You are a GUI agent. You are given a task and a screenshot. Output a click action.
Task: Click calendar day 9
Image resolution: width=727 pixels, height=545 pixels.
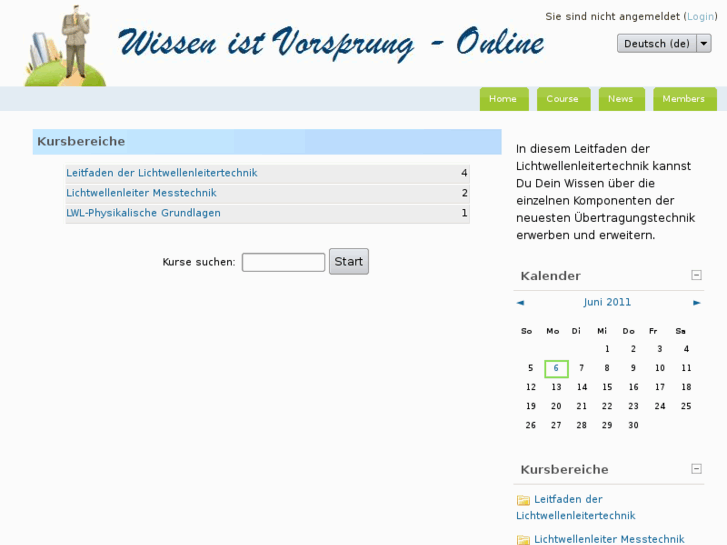click(633, 368)
